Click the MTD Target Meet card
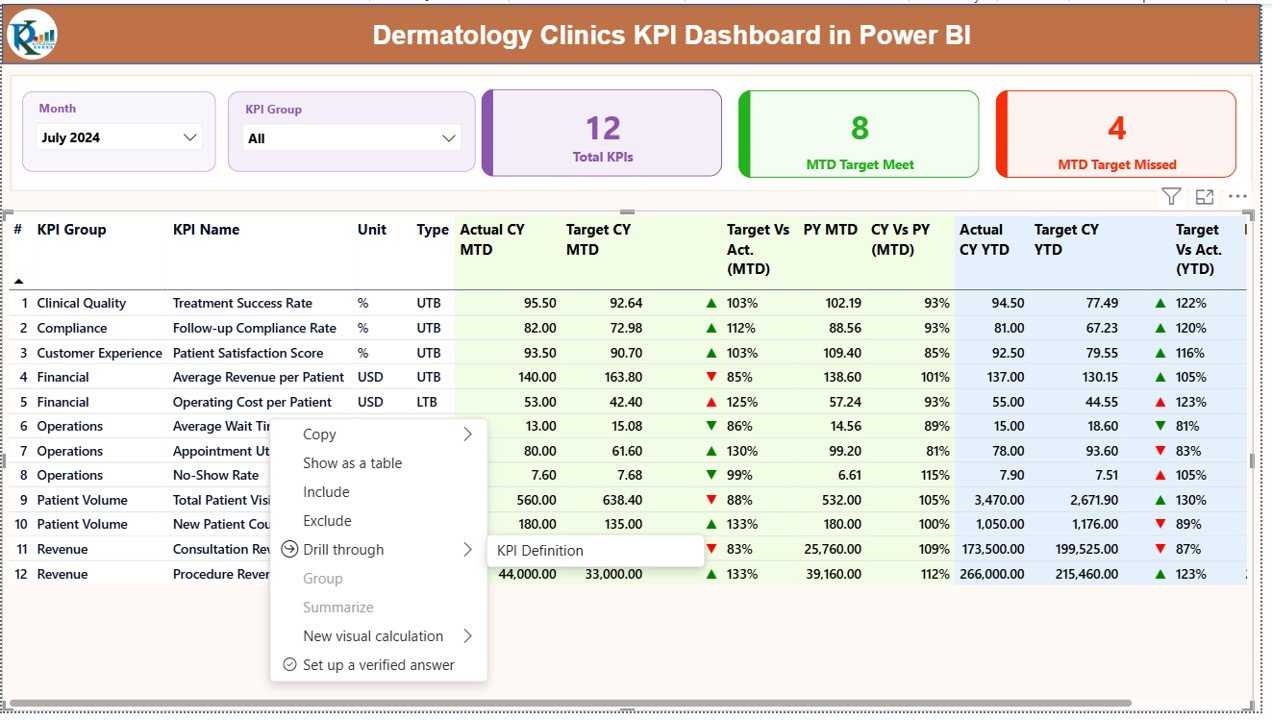 pyautogui.click(x=859, y=134)
